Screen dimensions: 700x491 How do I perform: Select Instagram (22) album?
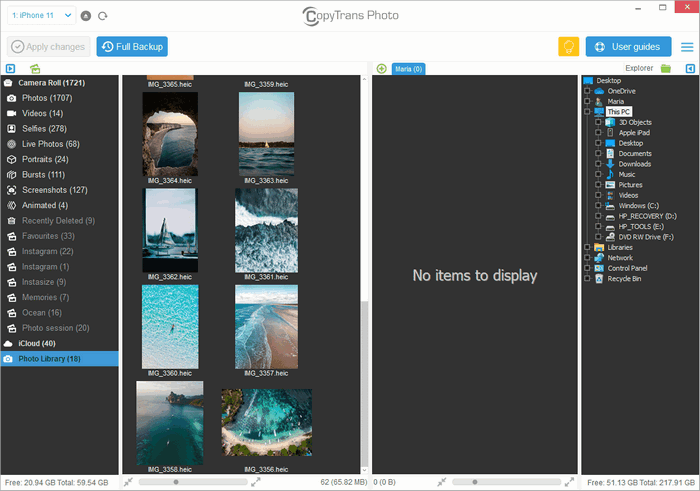coord(60,251)
